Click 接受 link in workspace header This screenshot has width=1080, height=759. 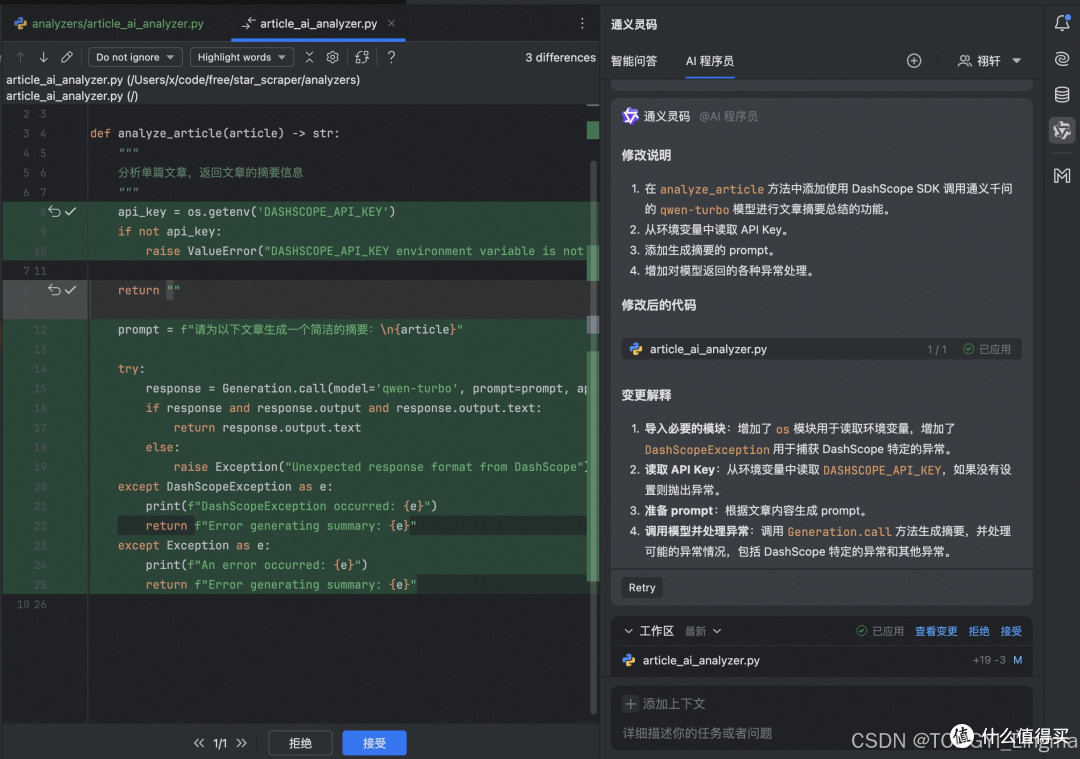(1011, 631)
